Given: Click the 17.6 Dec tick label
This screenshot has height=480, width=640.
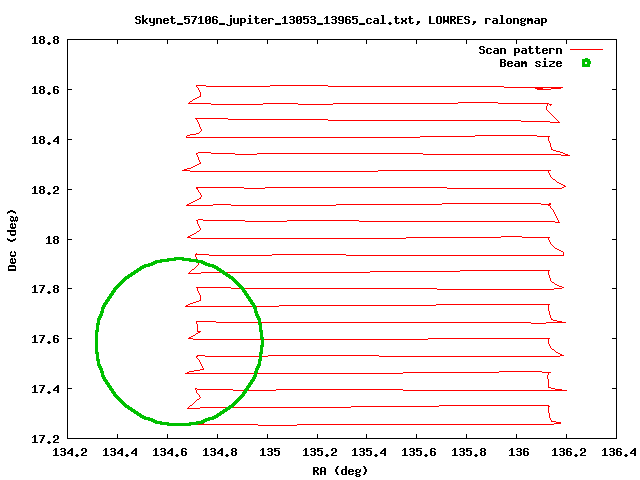Looking at the screenshot, I should [x=45, y=339].
